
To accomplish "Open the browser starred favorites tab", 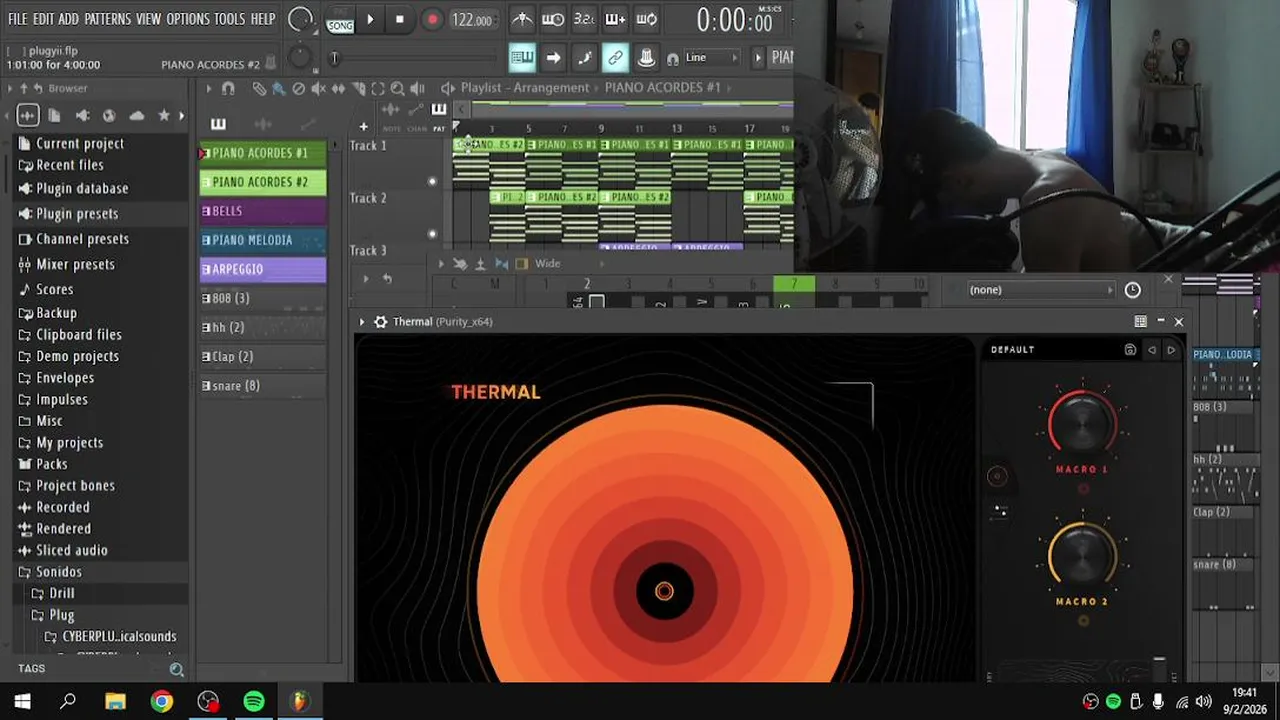I will click(x=164, y=115).
